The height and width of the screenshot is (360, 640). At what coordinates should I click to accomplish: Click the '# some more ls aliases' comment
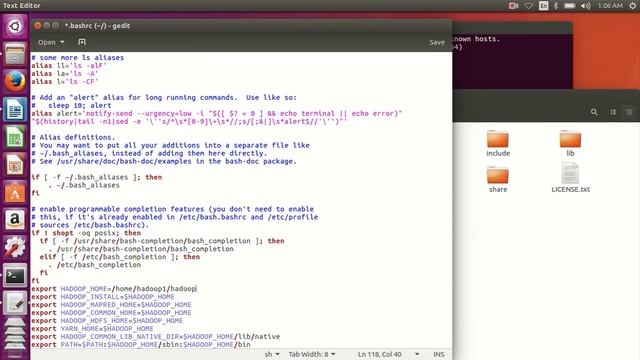point(78,58)
